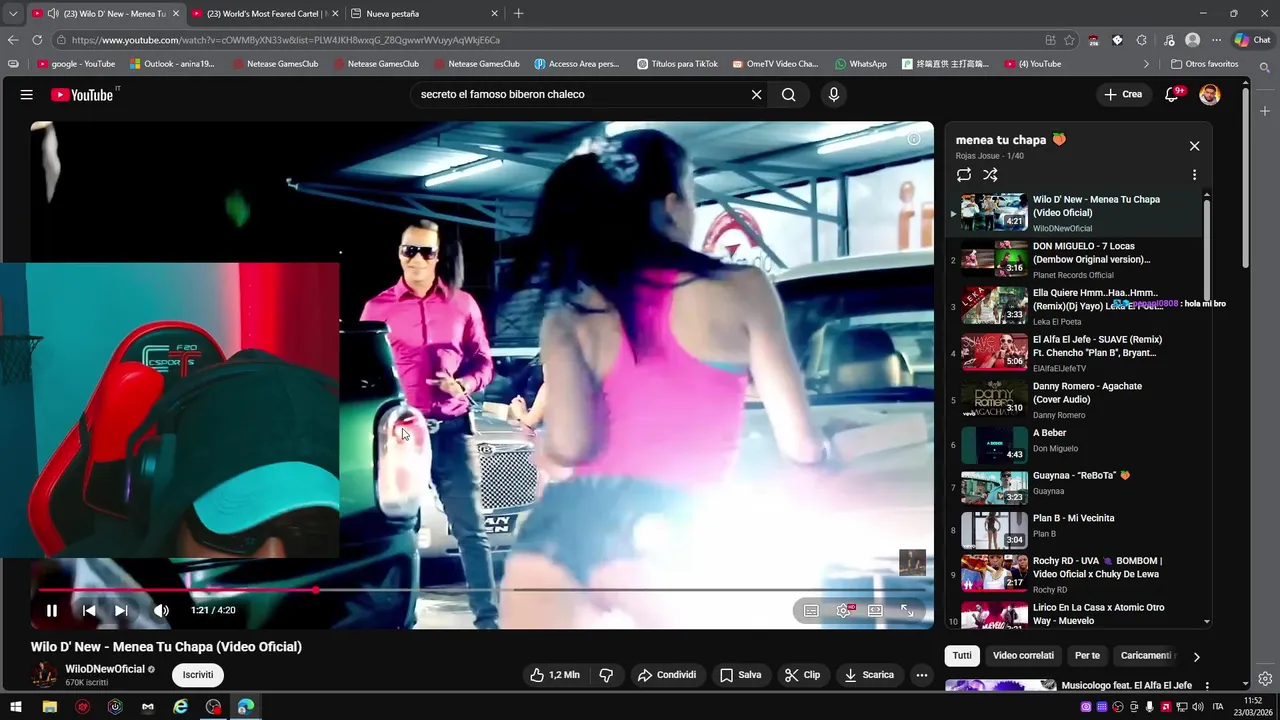This screenshot has height=720, width=1280.
Task: Open the playlist panel scrollbar down arrow
Action: point(1207,621)
